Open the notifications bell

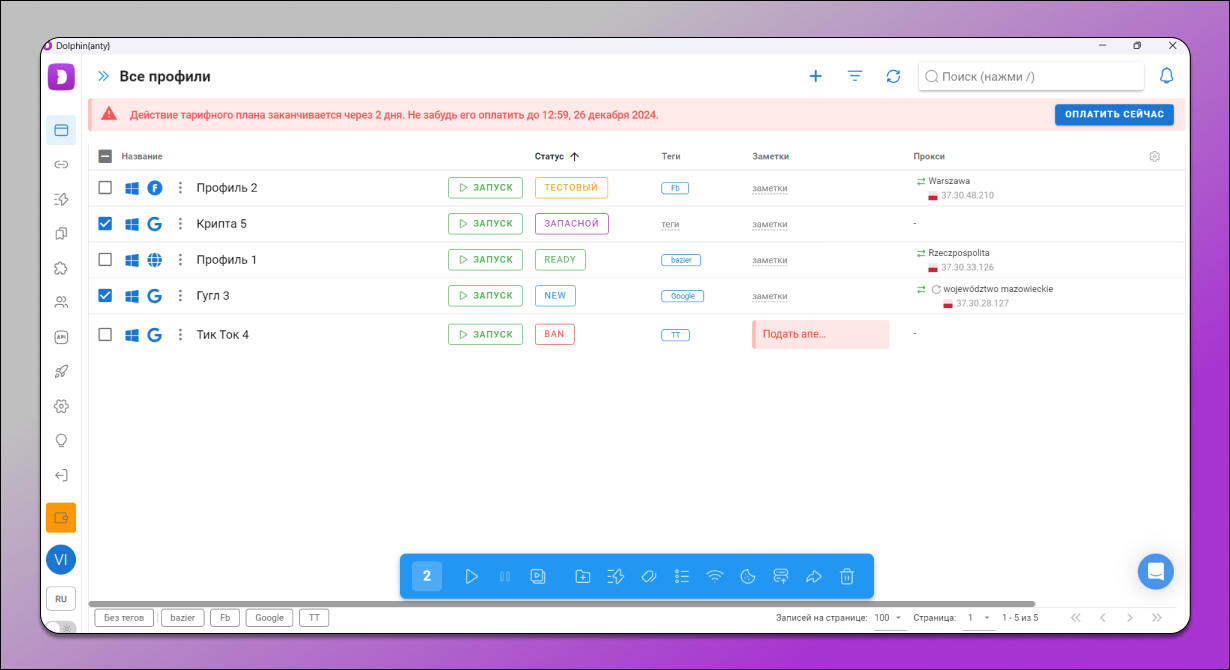pyautogui.click(x=1166, y=76)
